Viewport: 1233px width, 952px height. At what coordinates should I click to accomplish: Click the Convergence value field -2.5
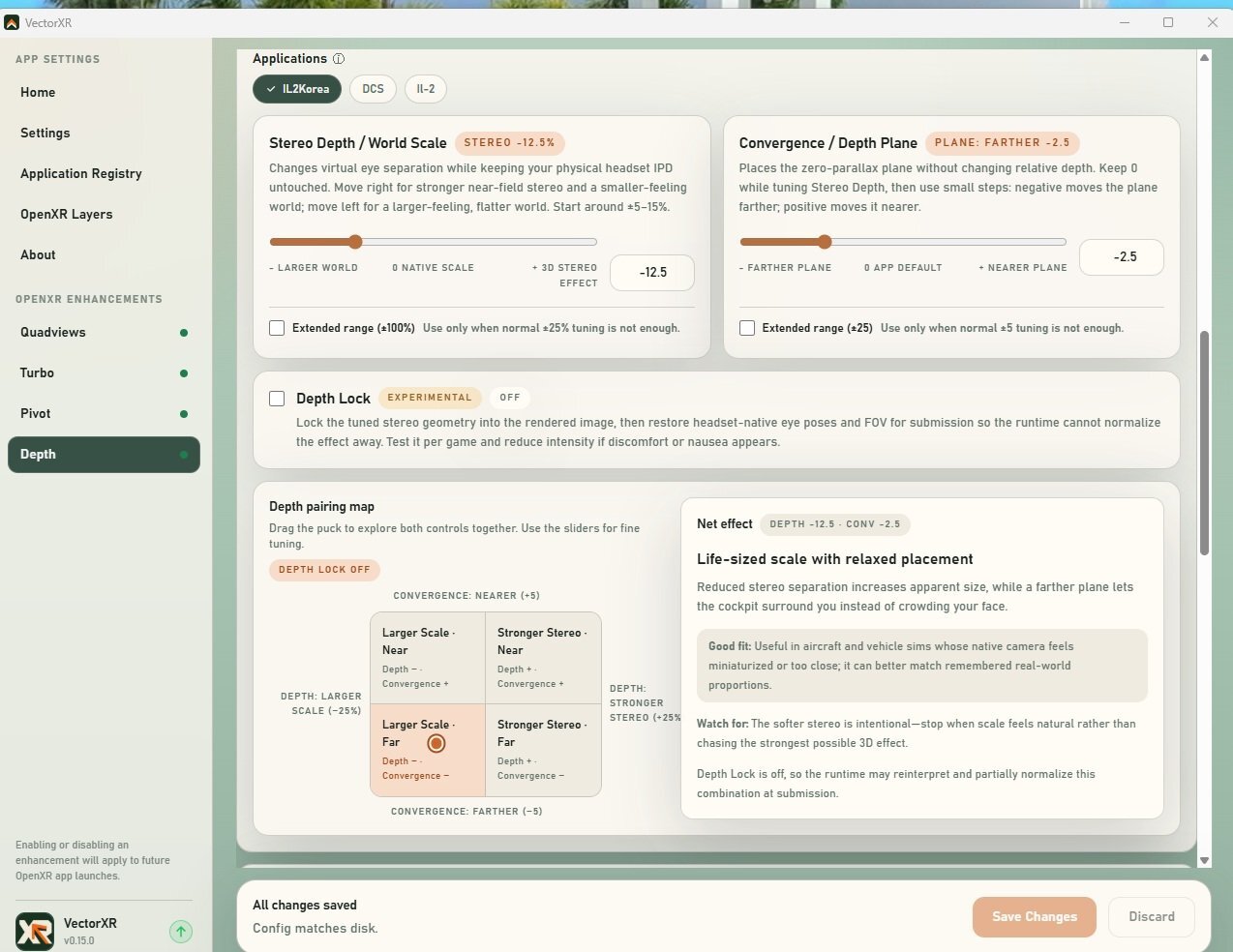click(1122, 257)
